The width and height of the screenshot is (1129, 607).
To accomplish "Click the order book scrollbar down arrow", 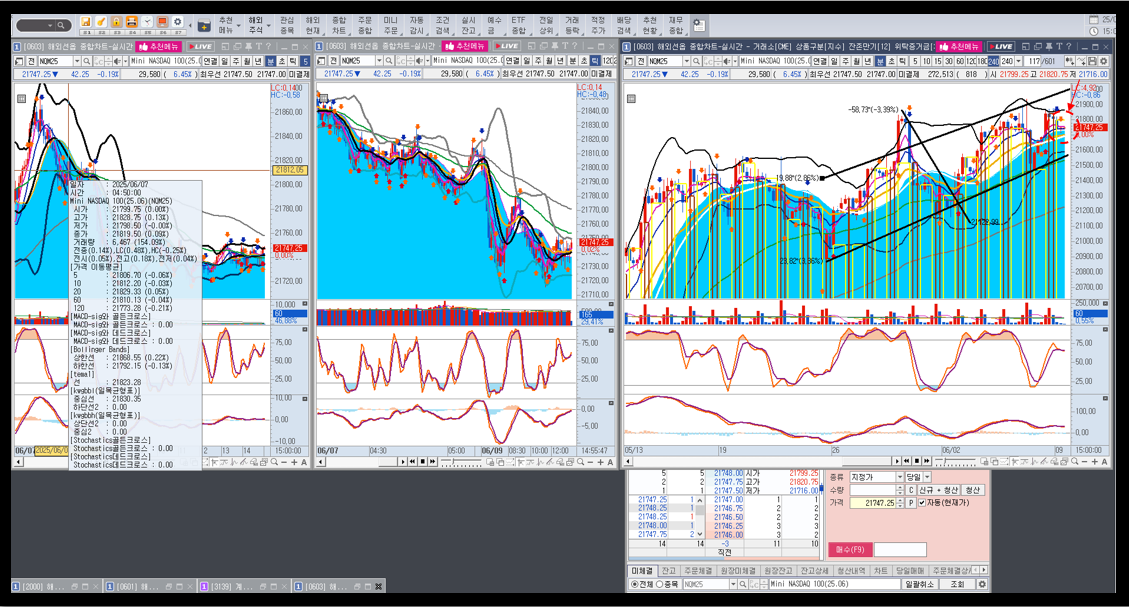I will point(700,534).
